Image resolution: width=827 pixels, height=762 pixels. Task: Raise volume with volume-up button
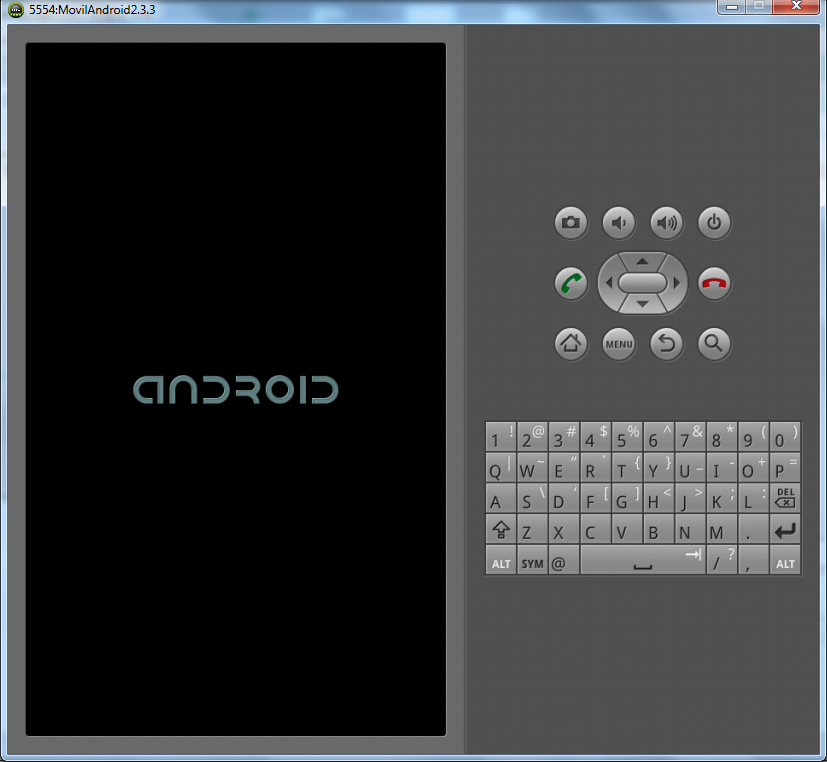tap(666, 223)
